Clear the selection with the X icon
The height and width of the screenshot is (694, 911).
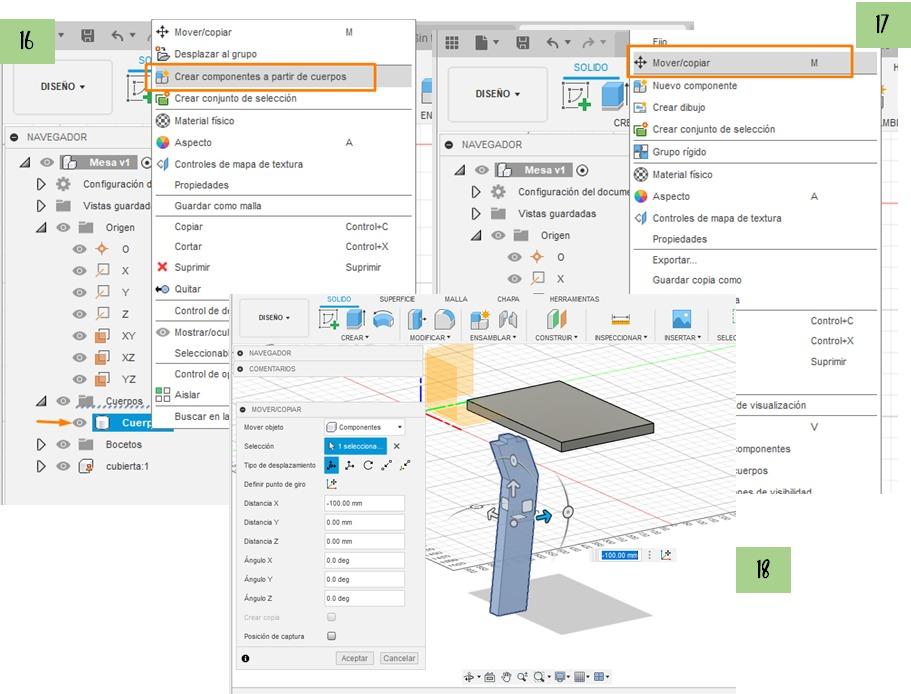click(x=397, y=446)
